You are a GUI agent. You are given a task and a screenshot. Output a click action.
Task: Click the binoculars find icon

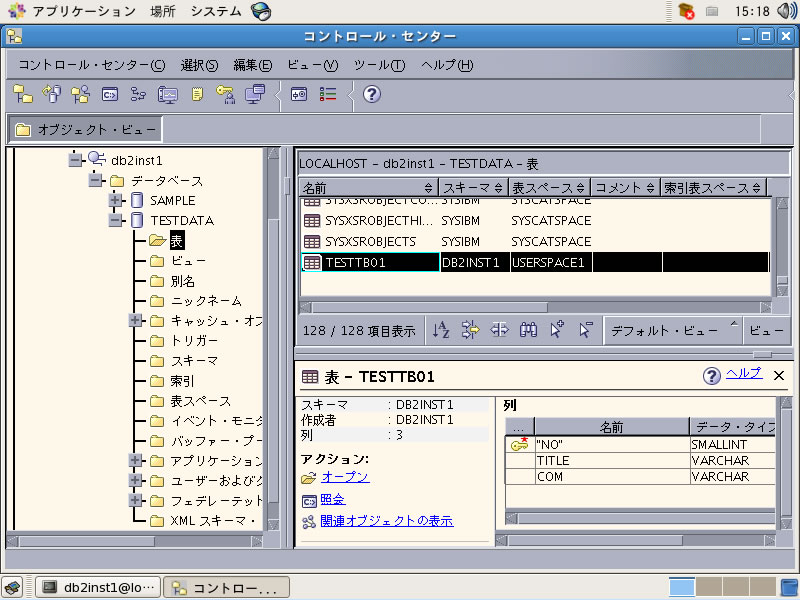(529, 330)
